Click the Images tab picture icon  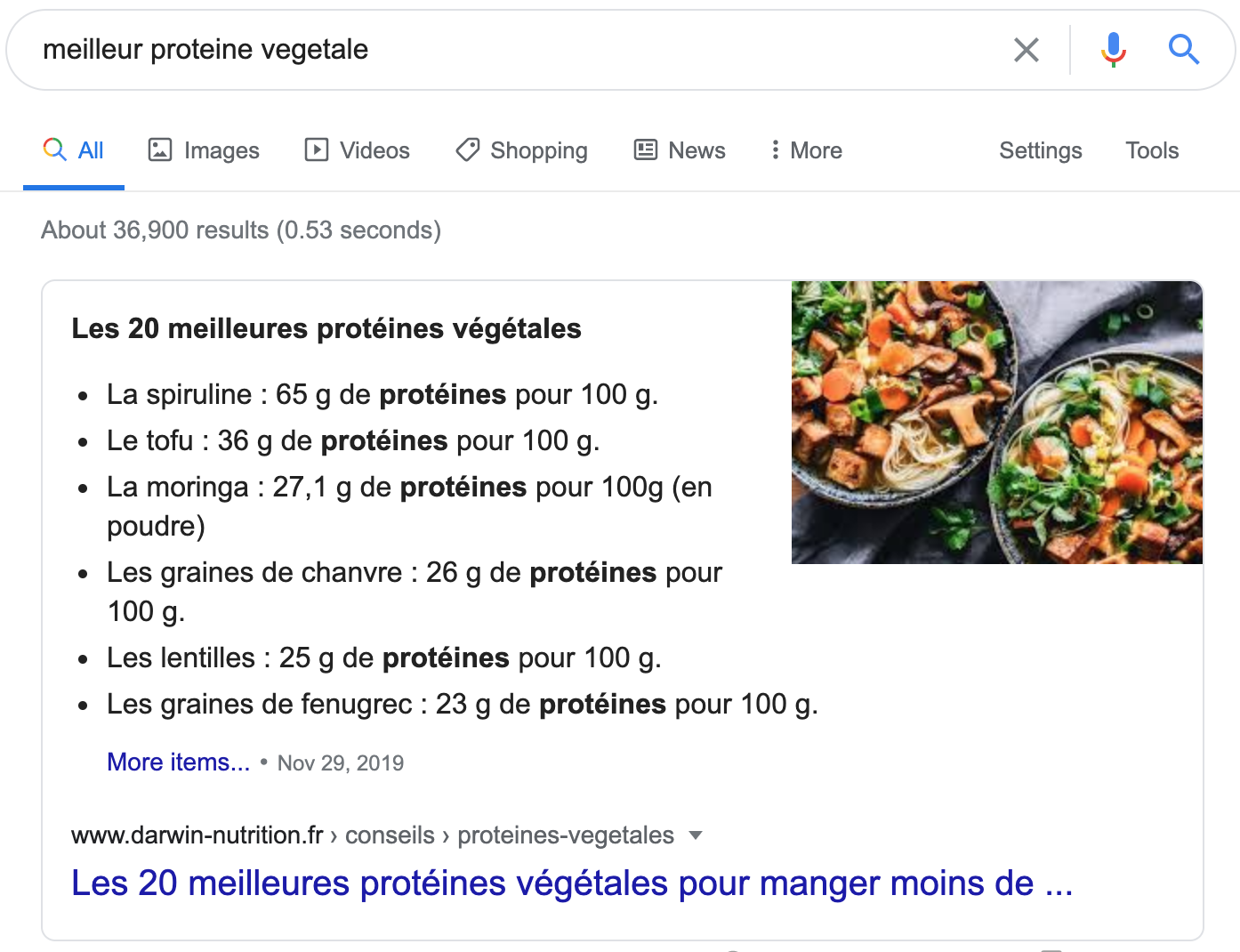[x=160, y=149]
